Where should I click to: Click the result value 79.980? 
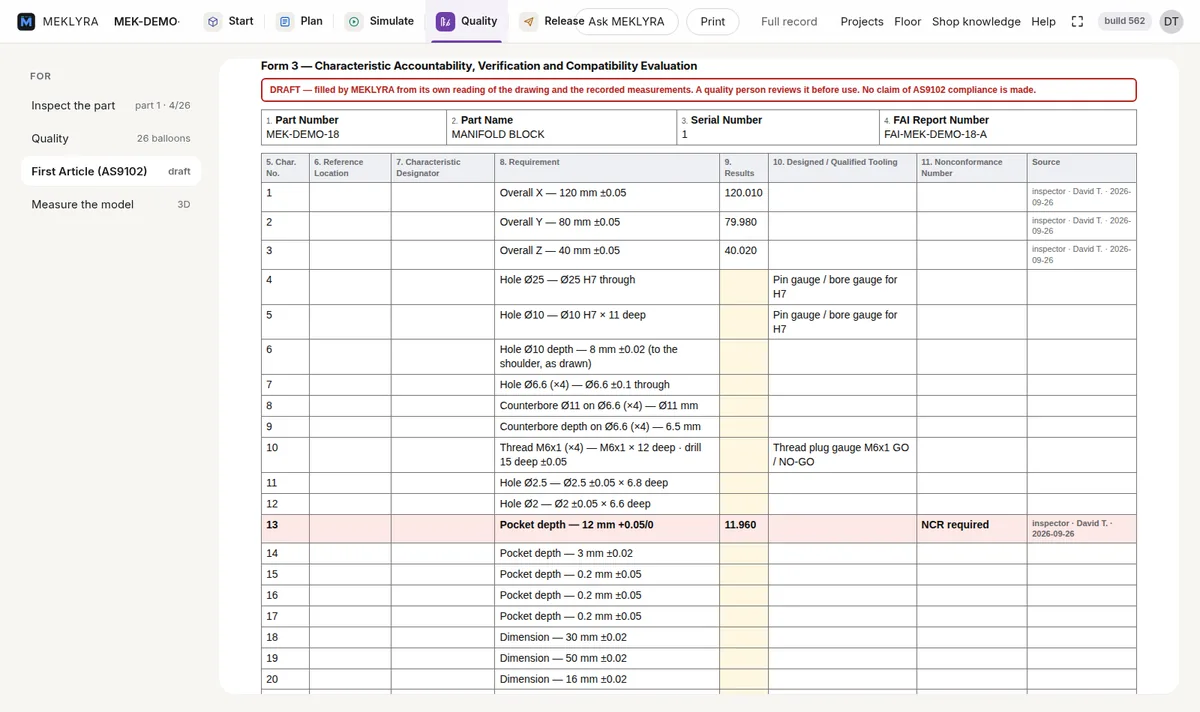click(741, 222)
